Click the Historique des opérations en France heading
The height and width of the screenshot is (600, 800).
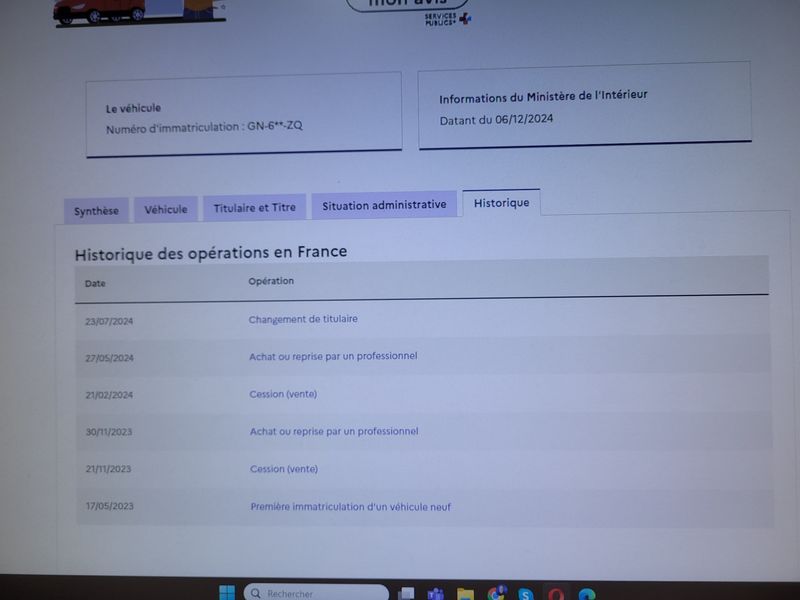coord(211,253)
